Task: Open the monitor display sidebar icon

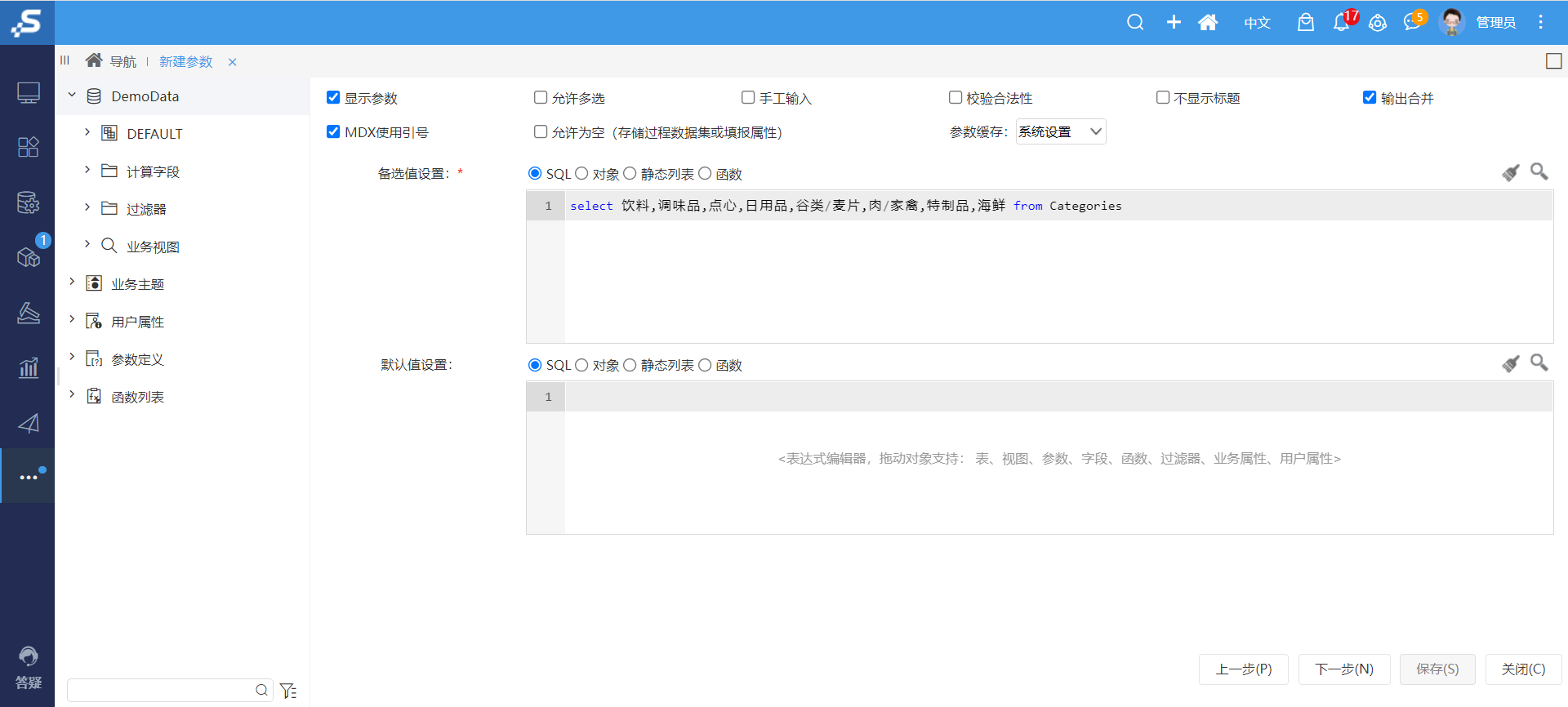Action: coord(29,93)
